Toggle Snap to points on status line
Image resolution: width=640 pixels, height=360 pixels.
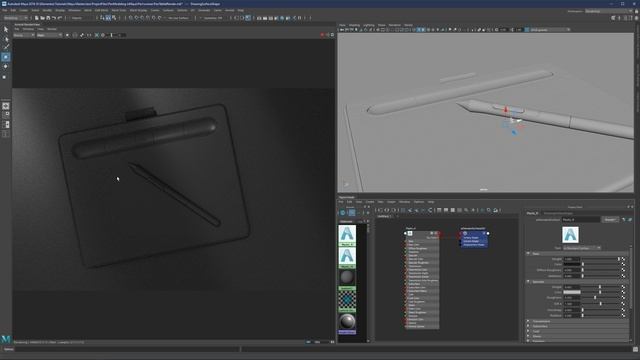tap(142, 18)
